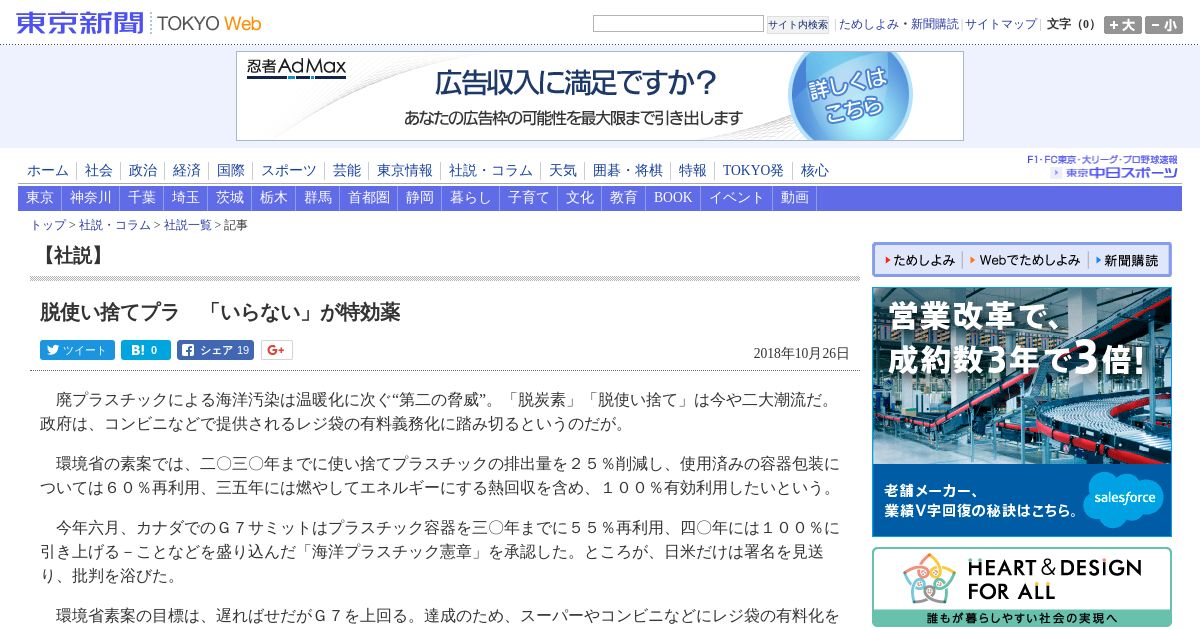
Task: Select 教育 tab
Action: point(624,198)
